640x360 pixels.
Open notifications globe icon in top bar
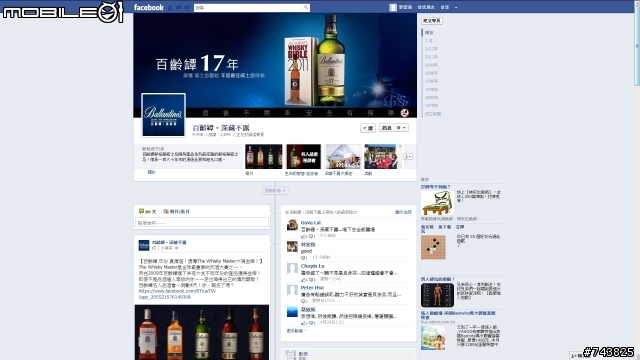click(187, 7)
